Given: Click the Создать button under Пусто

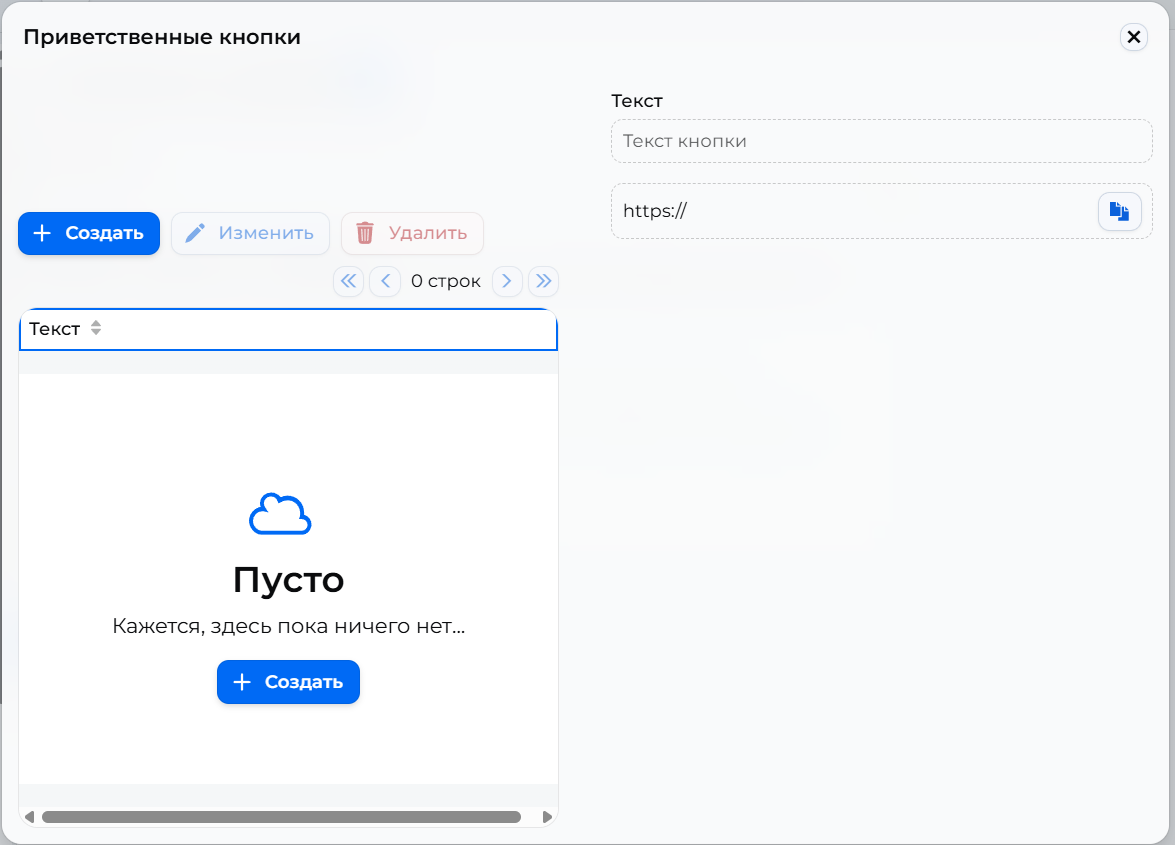Looking at the screenshot, I should (x=289, y=682).
